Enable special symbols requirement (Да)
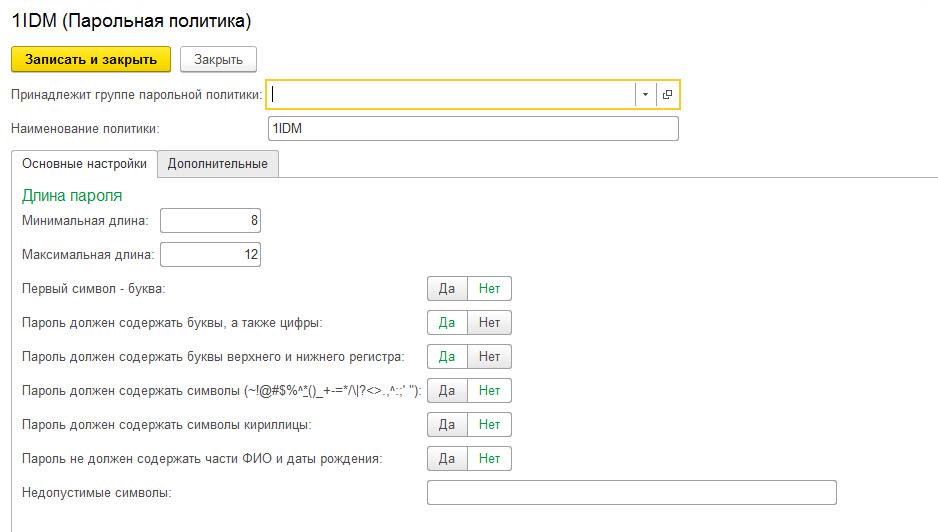 pos(447,390)
